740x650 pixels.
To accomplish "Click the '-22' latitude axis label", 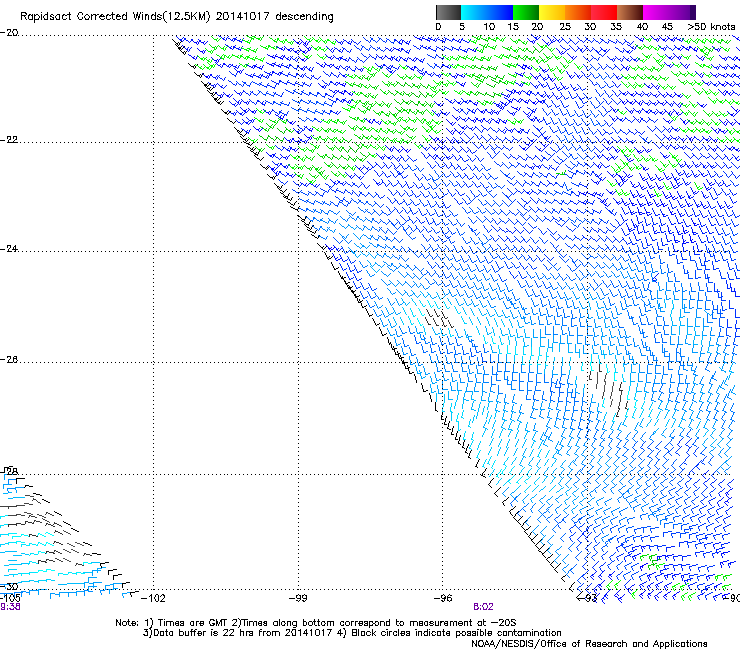I will tap(9, 140).
